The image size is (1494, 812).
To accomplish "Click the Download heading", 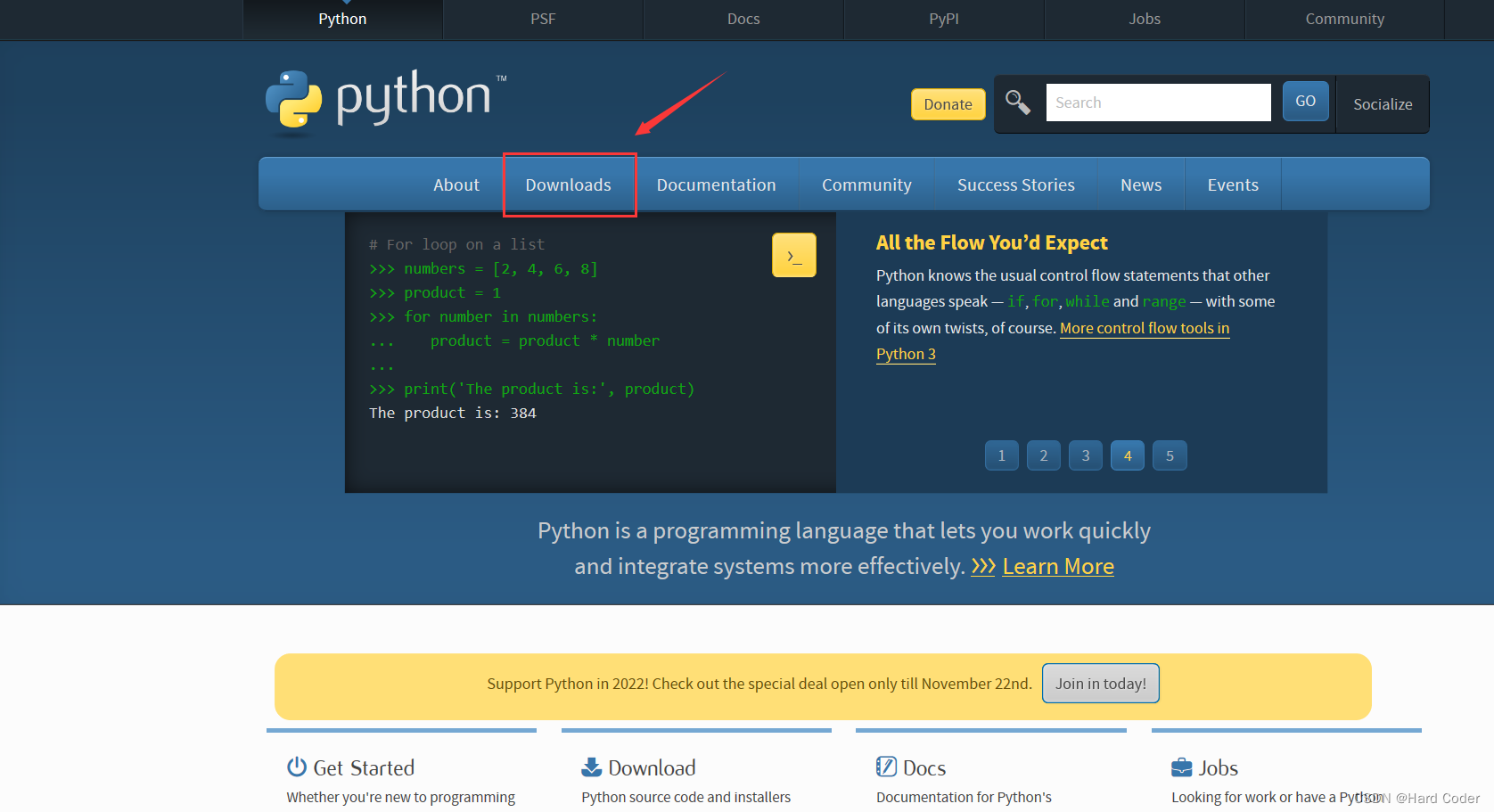I will click(x=652, y=767).
